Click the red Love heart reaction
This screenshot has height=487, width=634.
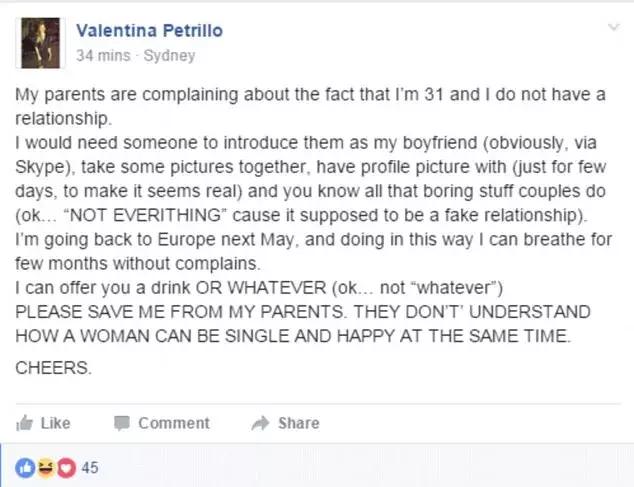64,467
